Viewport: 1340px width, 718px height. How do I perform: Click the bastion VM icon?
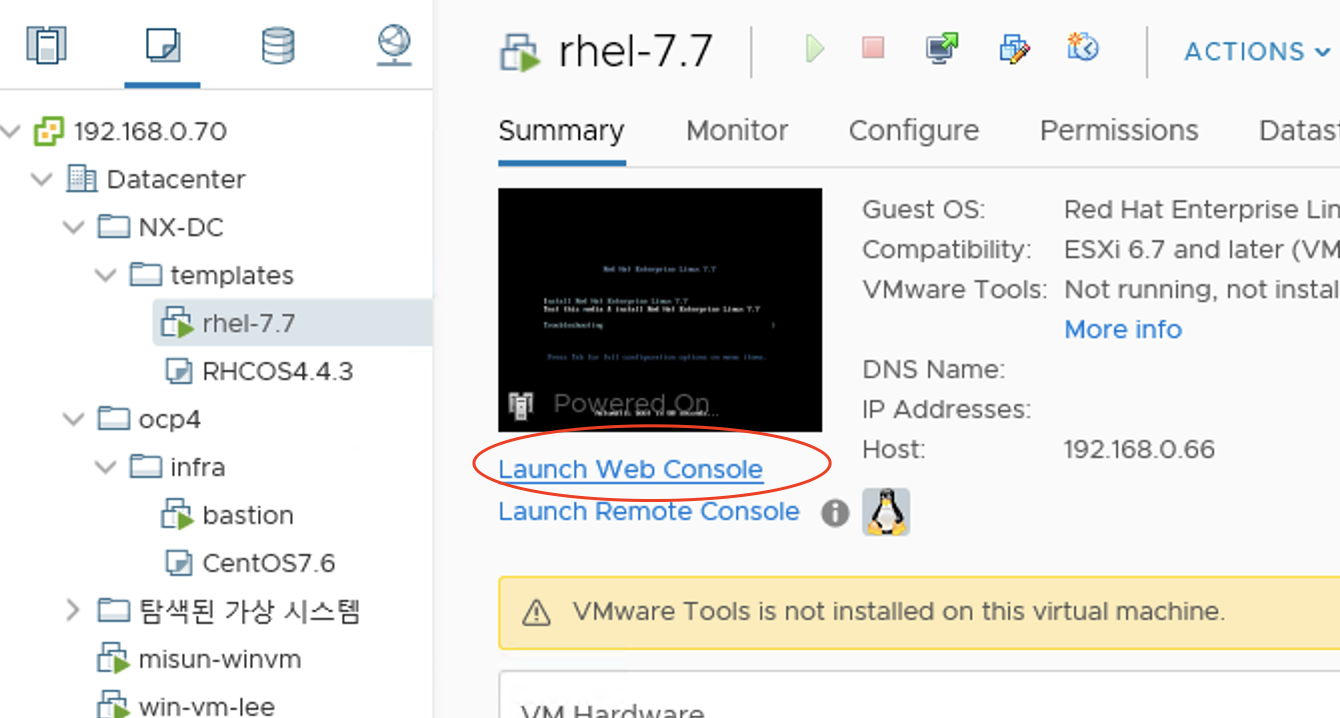pos(177,515)
